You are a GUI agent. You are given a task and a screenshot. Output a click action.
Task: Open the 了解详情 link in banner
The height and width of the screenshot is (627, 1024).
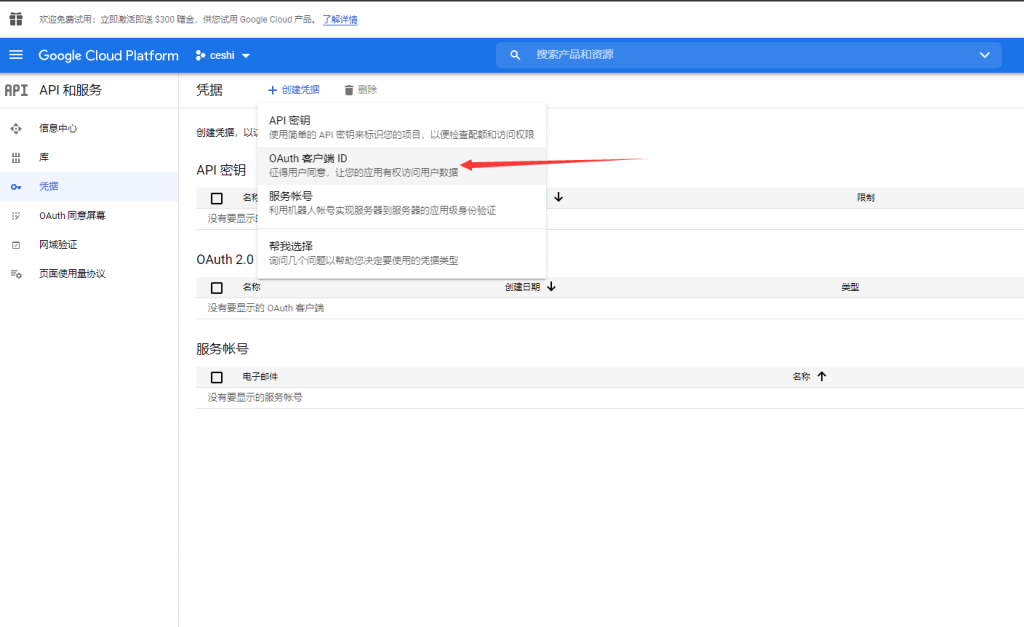339,19
